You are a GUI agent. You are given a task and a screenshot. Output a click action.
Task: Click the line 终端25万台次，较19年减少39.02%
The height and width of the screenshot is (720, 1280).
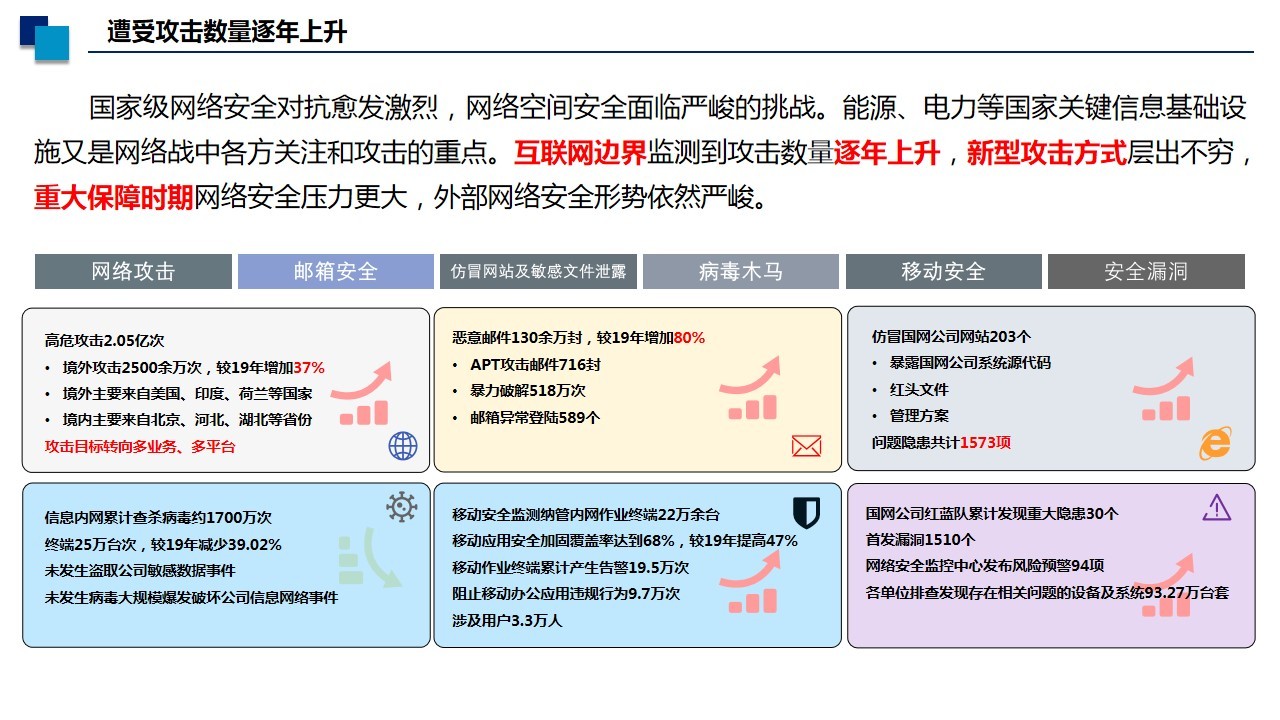point(163,545)
